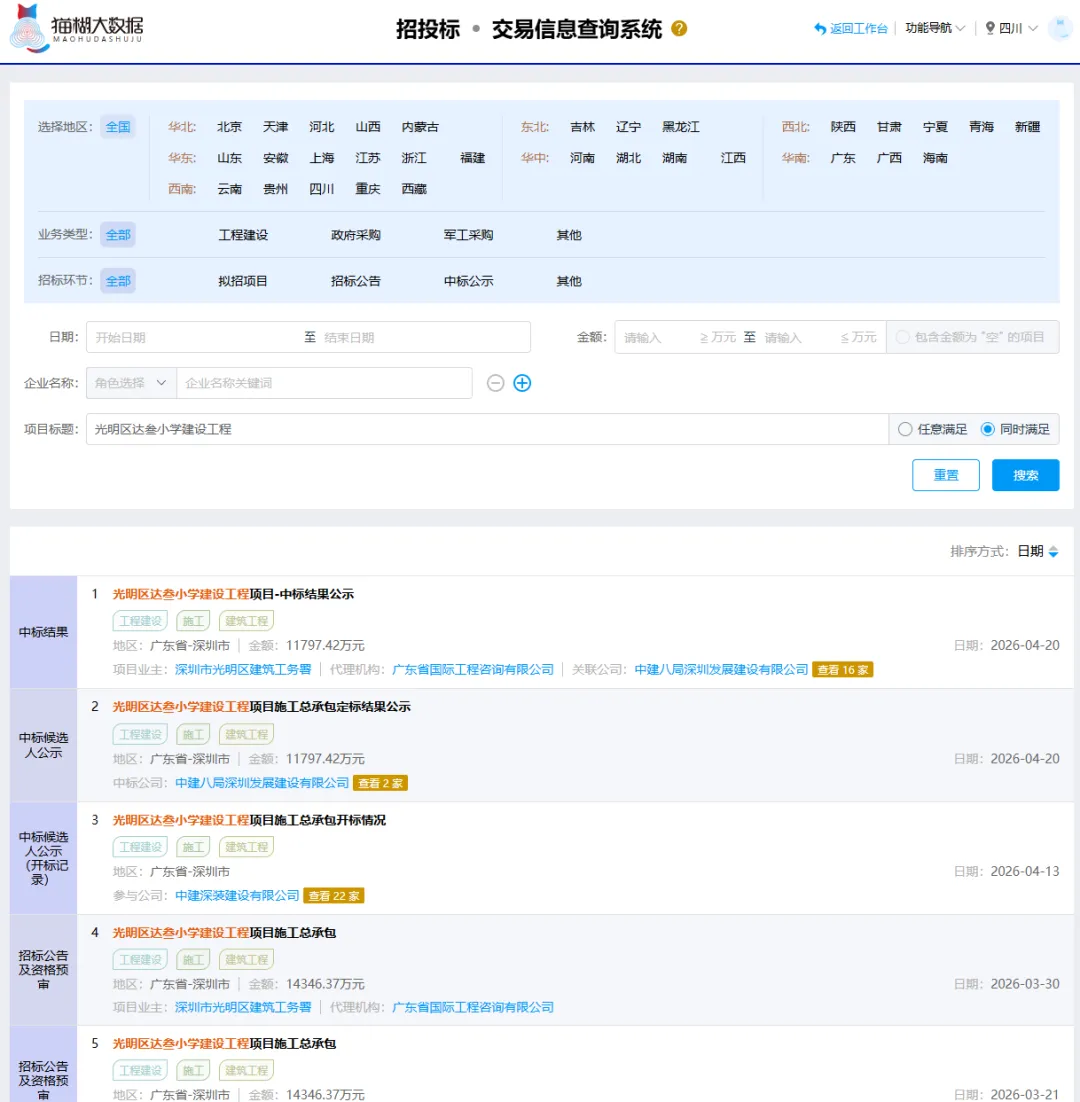Click the 全部 option under 业务类型
The height and width of the screenshot is (1102, 1080).
(x=118, y=235)
